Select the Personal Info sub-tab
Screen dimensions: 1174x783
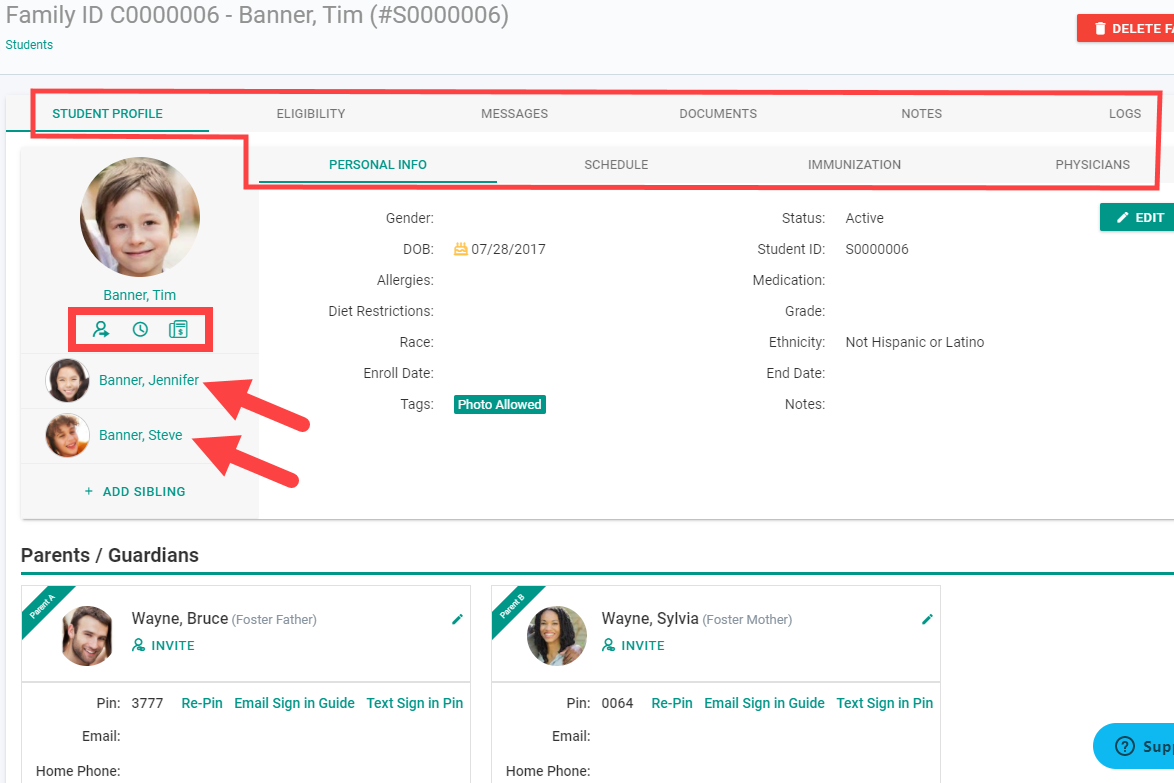point(378,165)
